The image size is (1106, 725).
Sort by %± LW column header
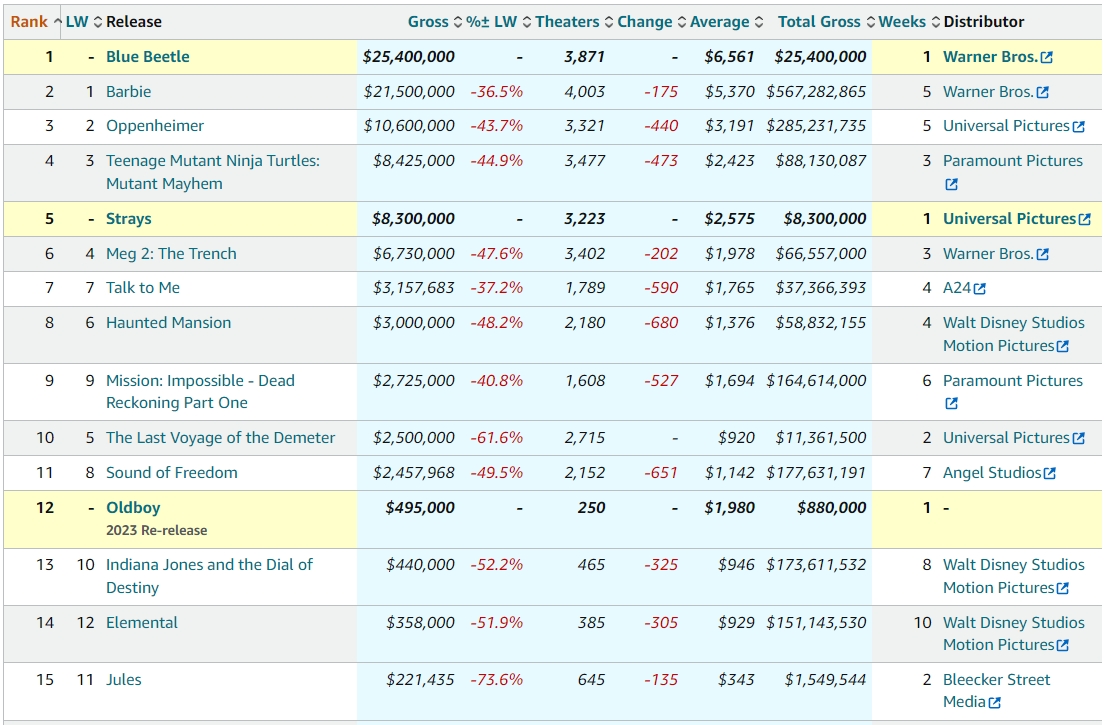498,22
